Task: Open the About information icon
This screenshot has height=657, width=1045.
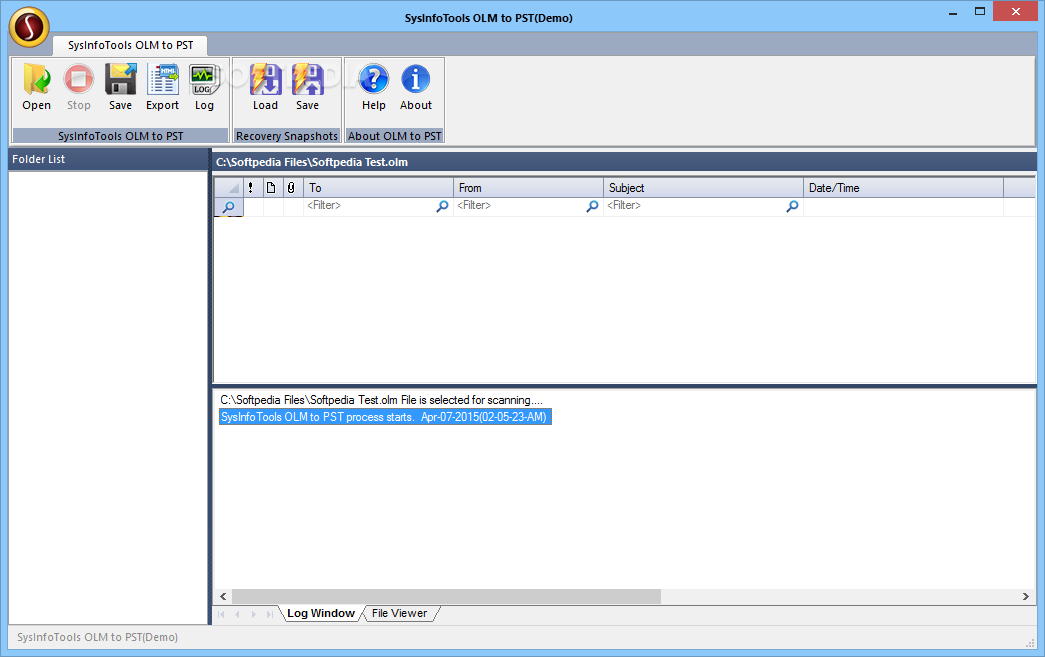Action: point(416,79)
